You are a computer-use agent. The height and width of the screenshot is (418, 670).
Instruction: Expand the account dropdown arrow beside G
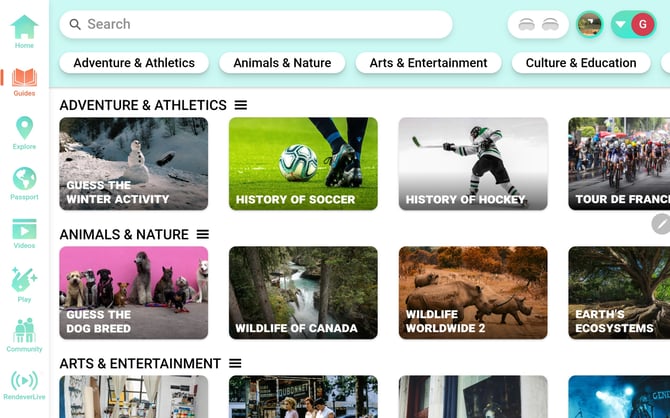621,25
